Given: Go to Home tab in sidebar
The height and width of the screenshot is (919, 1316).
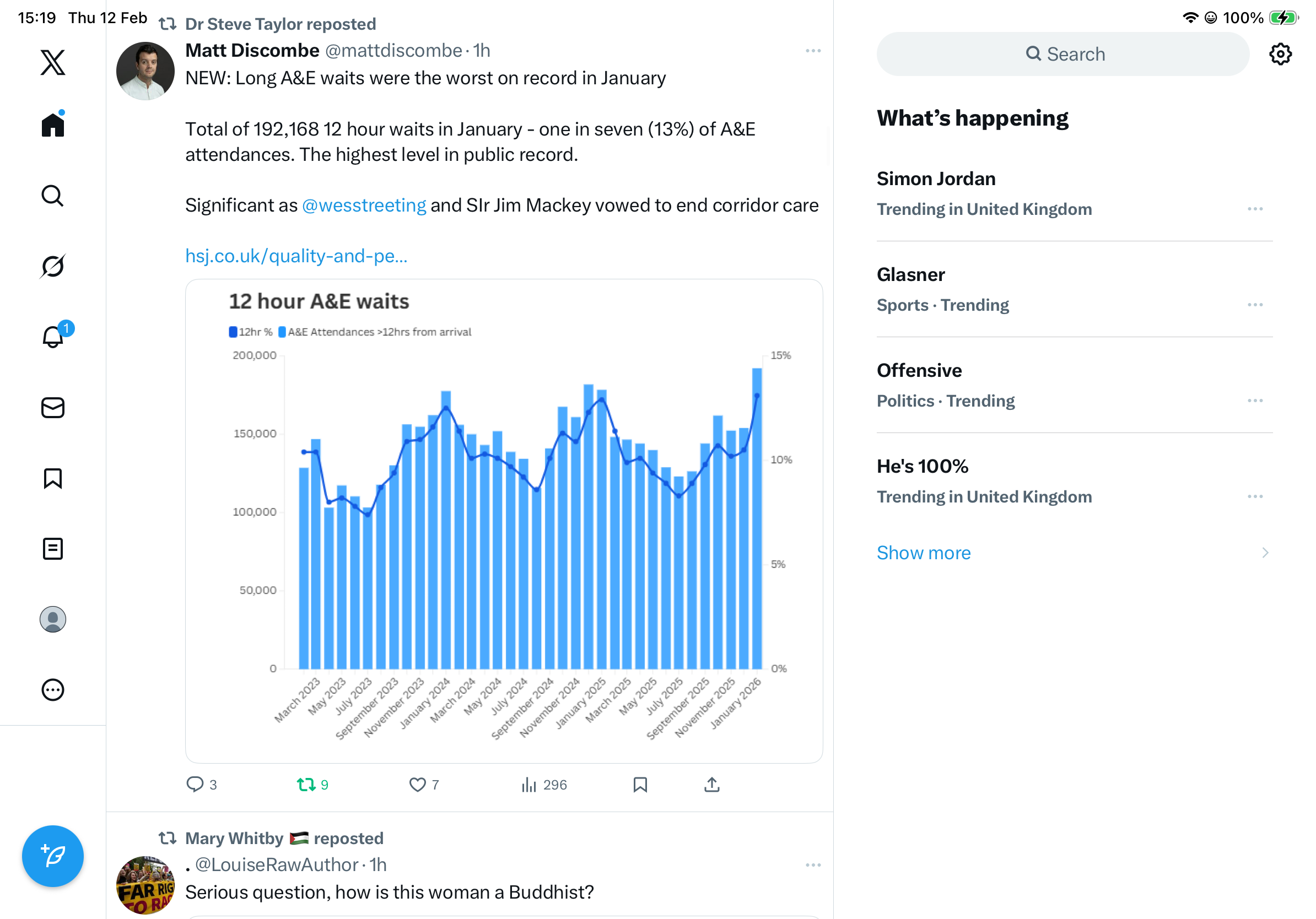Looking at the screenshot, I should [x=53, y=125].
